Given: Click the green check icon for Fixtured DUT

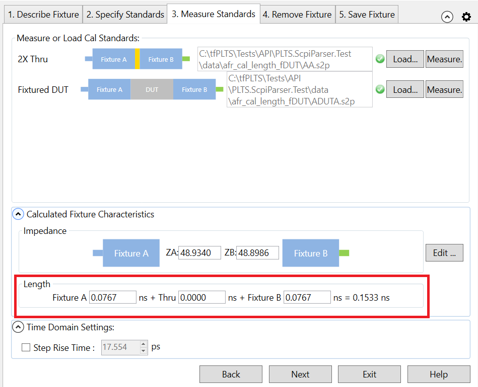Looking at the screenshot, I should tap(380, 89).
